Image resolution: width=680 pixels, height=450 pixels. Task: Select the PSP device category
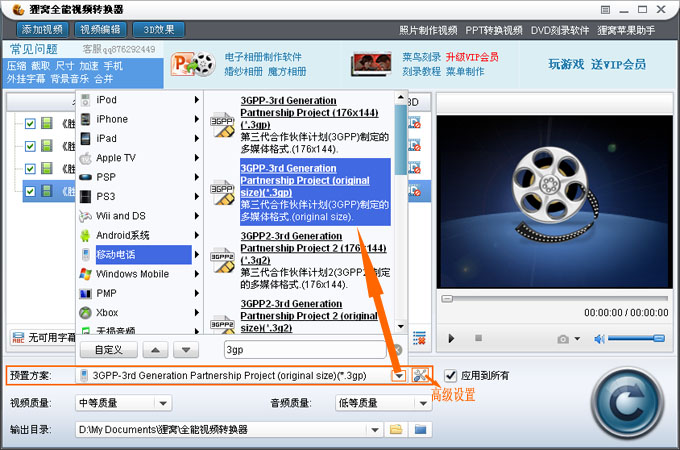(138, 177)
